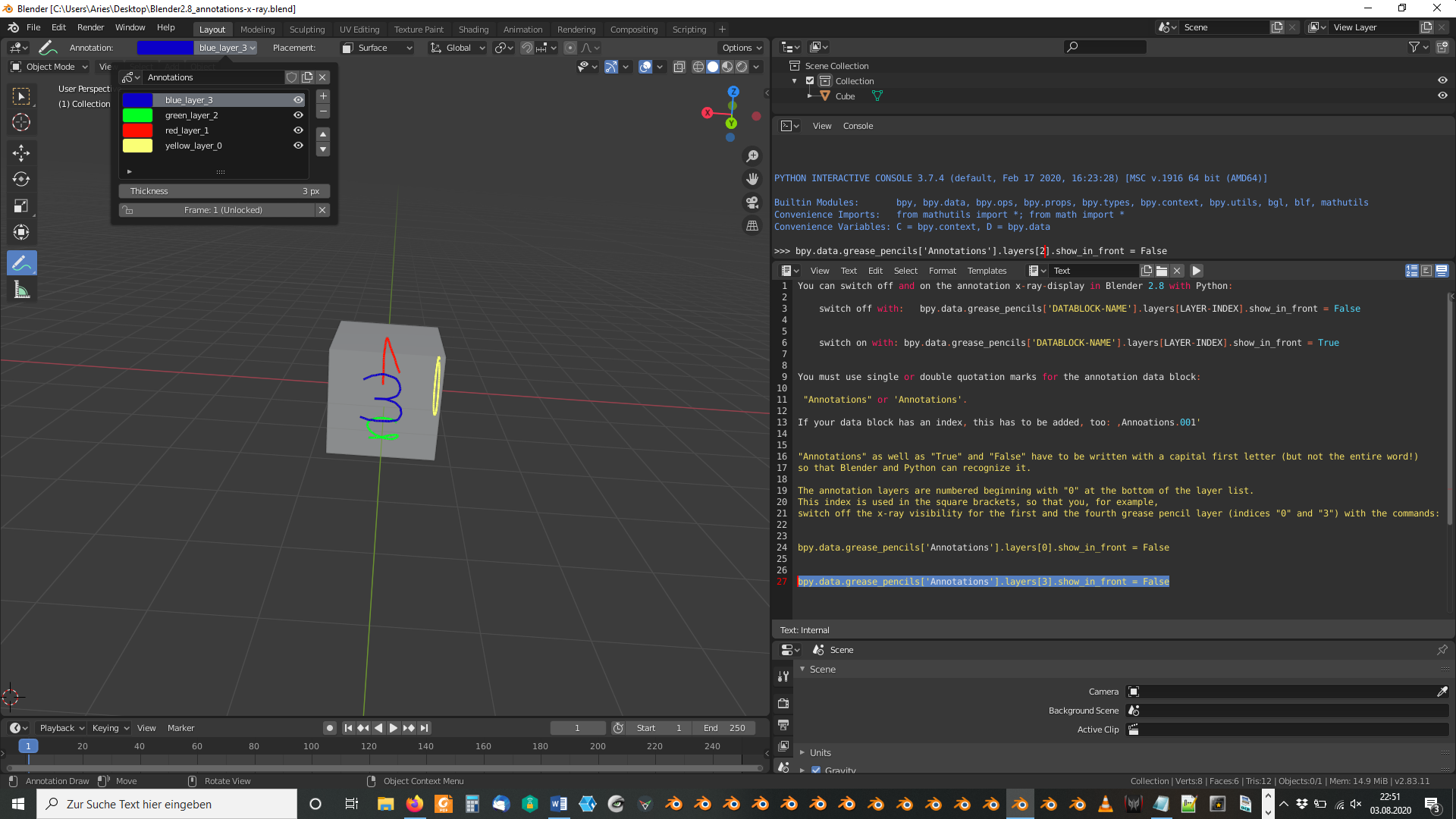Click the blue color swatch for blue_layer_3
The width and height of the screenshot is (1456, 819).
tap(138, 99)
